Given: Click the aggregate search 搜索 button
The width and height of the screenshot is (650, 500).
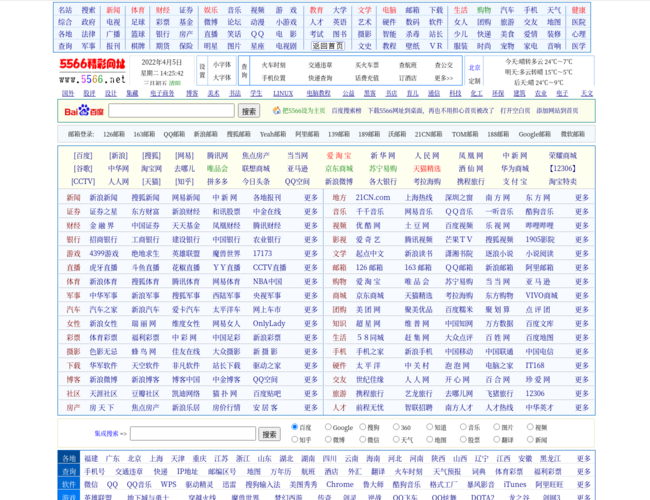Looking at the screenshot, I should (x=269, y=434).
